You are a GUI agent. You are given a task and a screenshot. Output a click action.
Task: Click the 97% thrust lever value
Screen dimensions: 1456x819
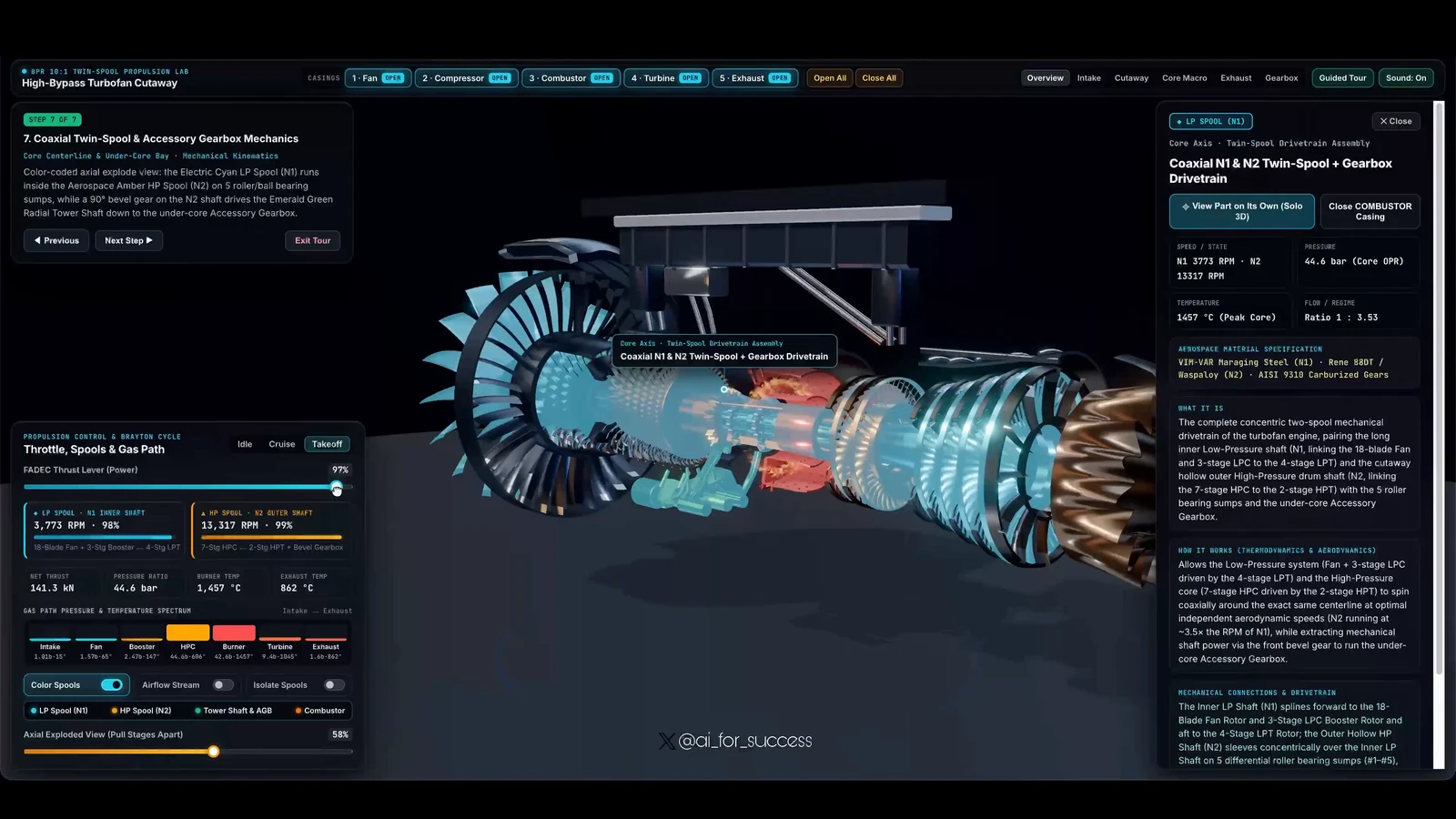[340, 470]
